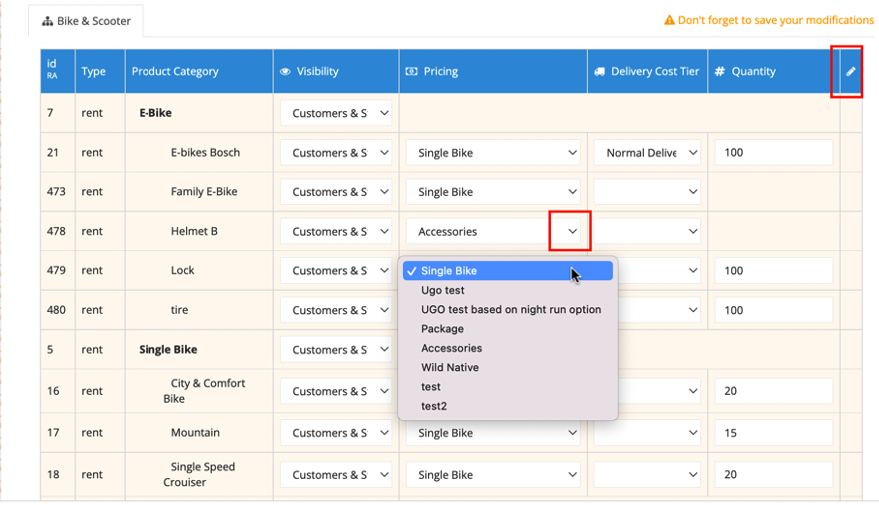This screenshot has height=505, width=879.
Task: Click the save modifications reminder text
Action: click(x=776, y=20)
